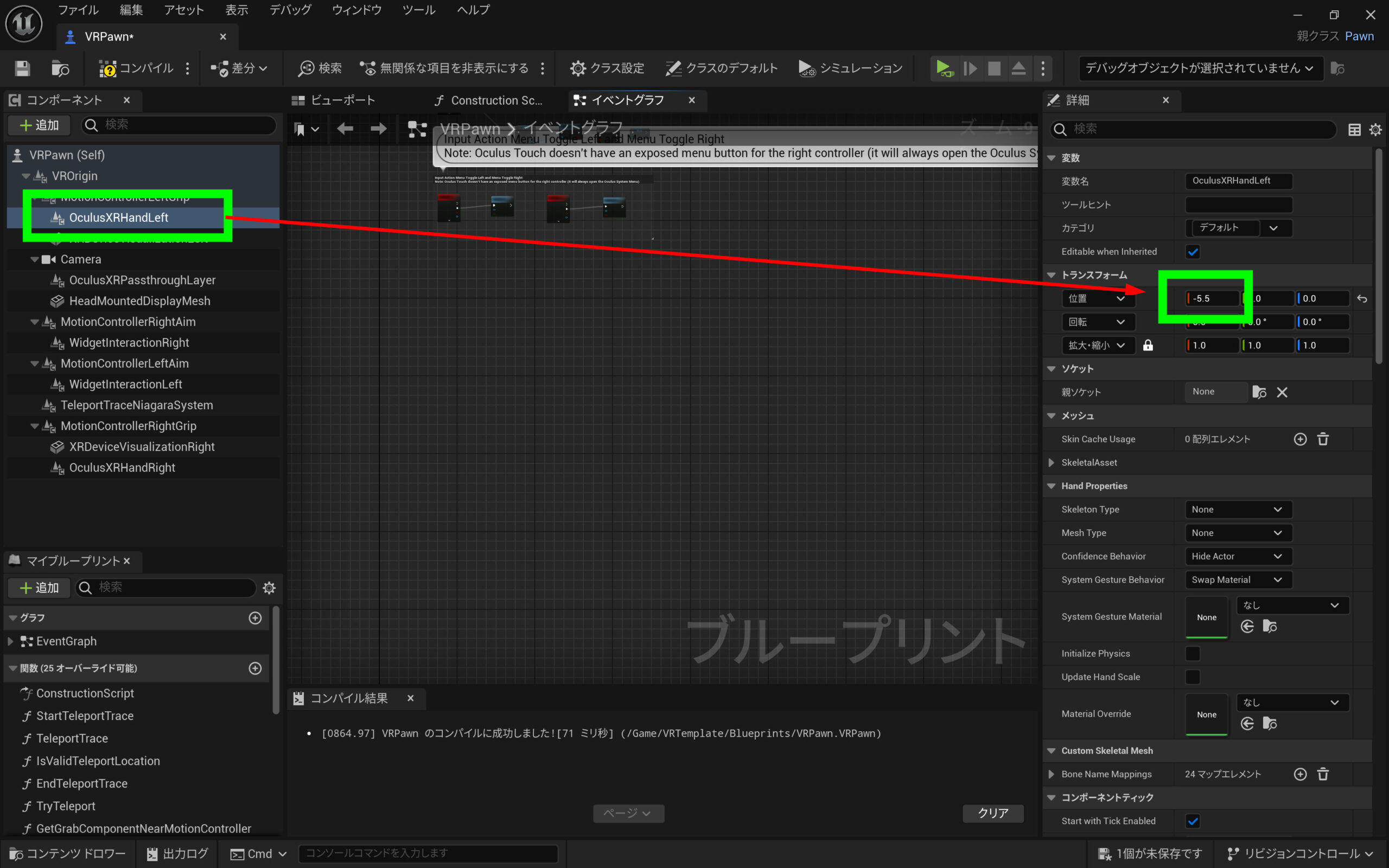Image resolution: width=1389 pixels, height=868 pixels.
Task: Open the Details panel settings gear
Action: point(1375,130)
